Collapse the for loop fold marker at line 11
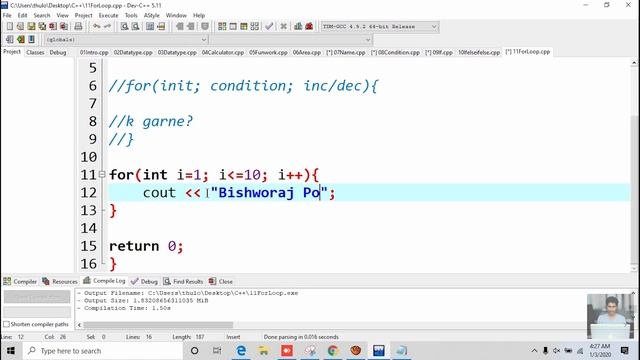Image resolution: width=640 pixels, height=360 pixels. tap(102, 175)
